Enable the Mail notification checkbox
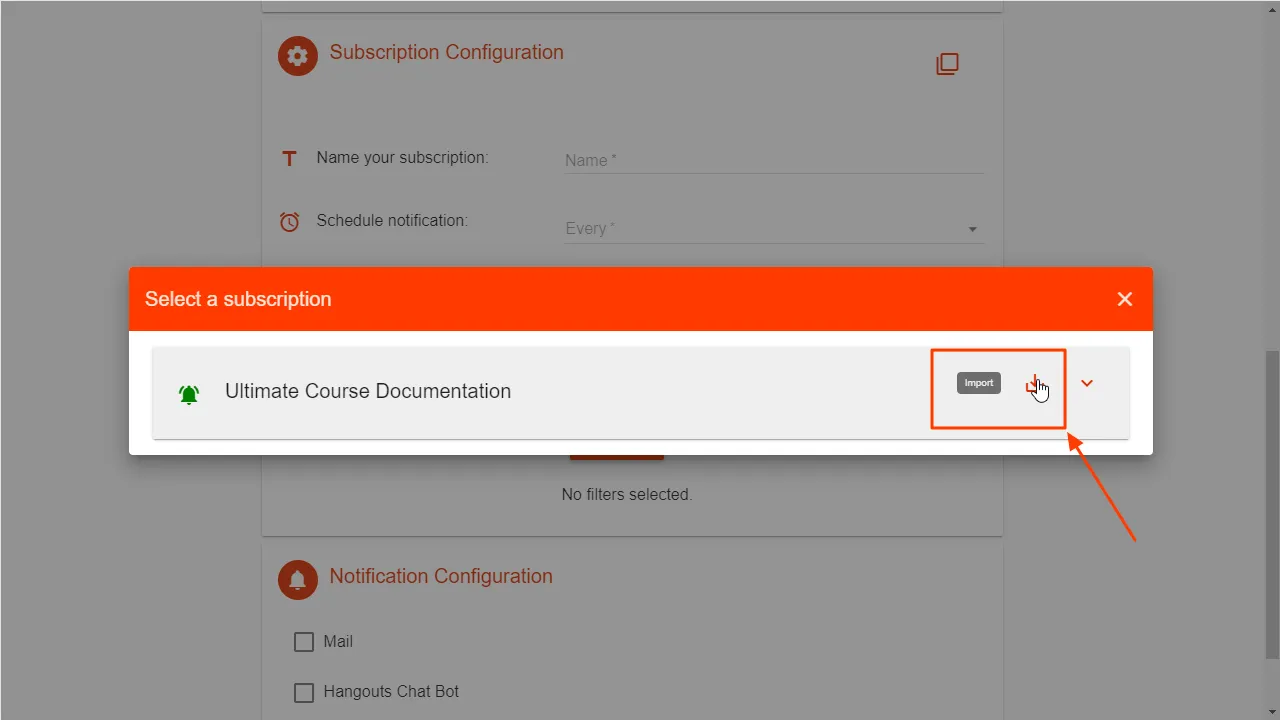 (x=304, y=642)
